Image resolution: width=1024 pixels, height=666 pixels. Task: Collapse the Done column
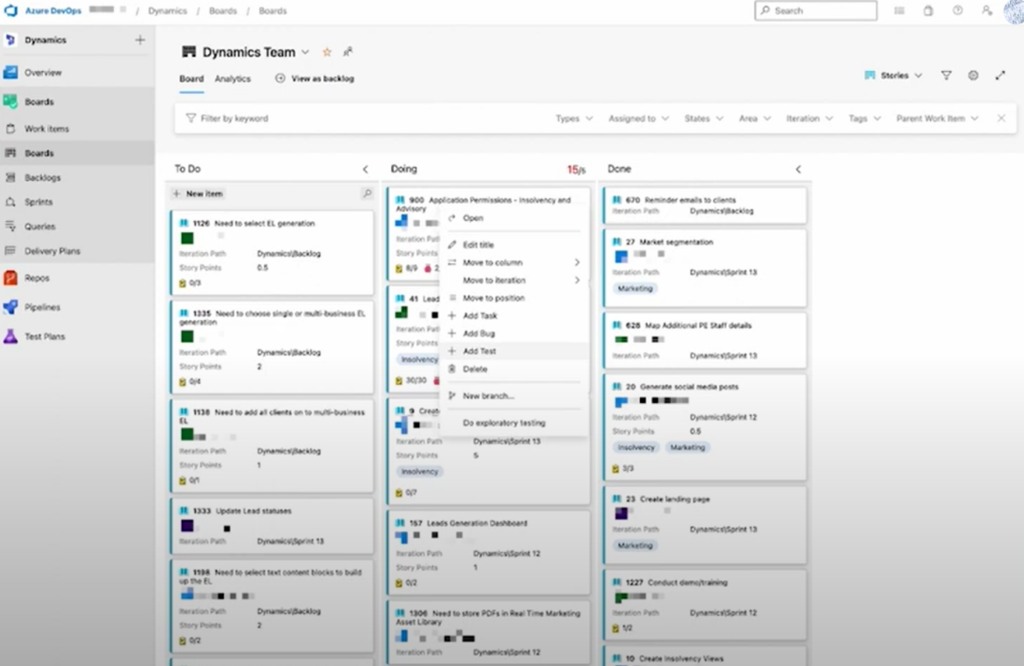tap(798, 169)
